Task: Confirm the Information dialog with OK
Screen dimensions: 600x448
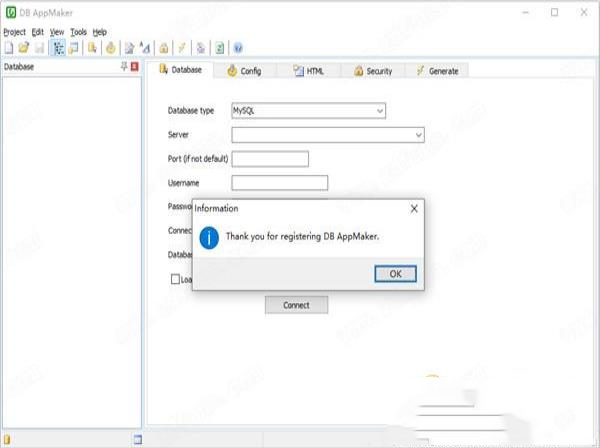Action: point(395,274)
